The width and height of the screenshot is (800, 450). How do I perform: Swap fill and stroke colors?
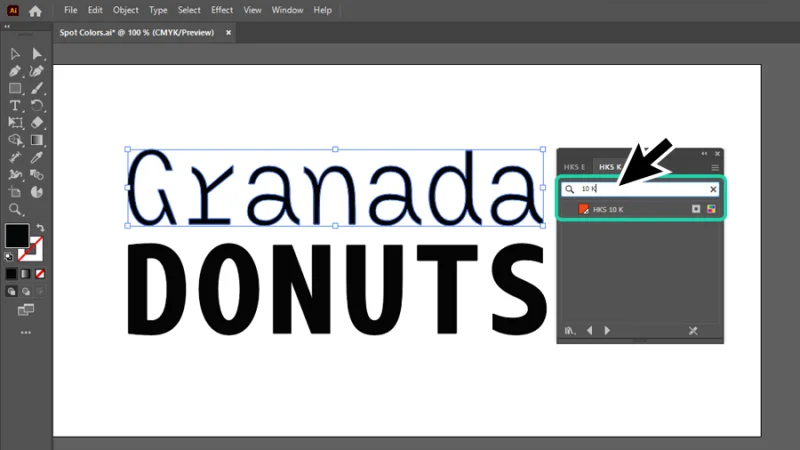pyautogui.click(x=40, y=228)
